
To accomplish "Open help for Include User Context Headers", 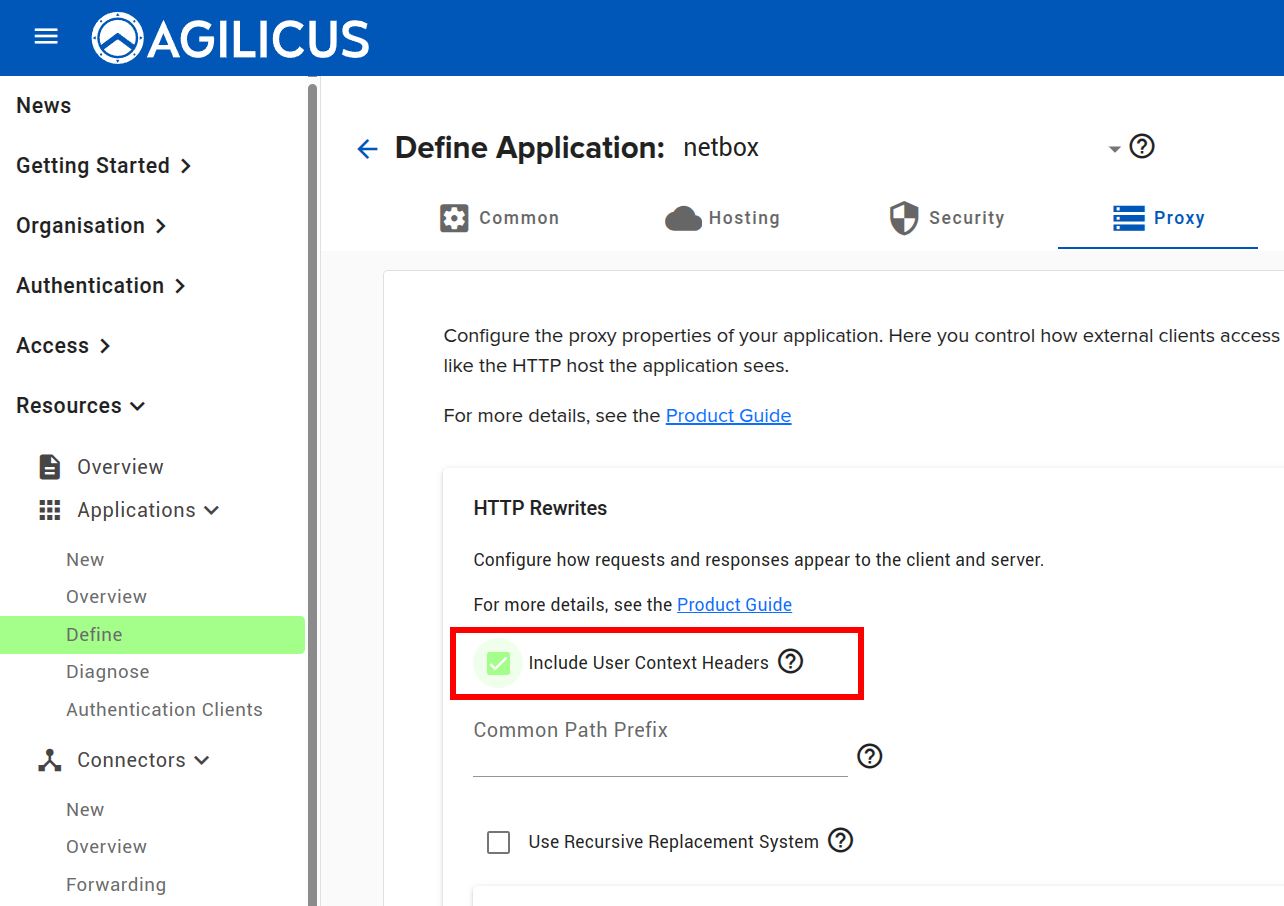I will click(790, 661).
